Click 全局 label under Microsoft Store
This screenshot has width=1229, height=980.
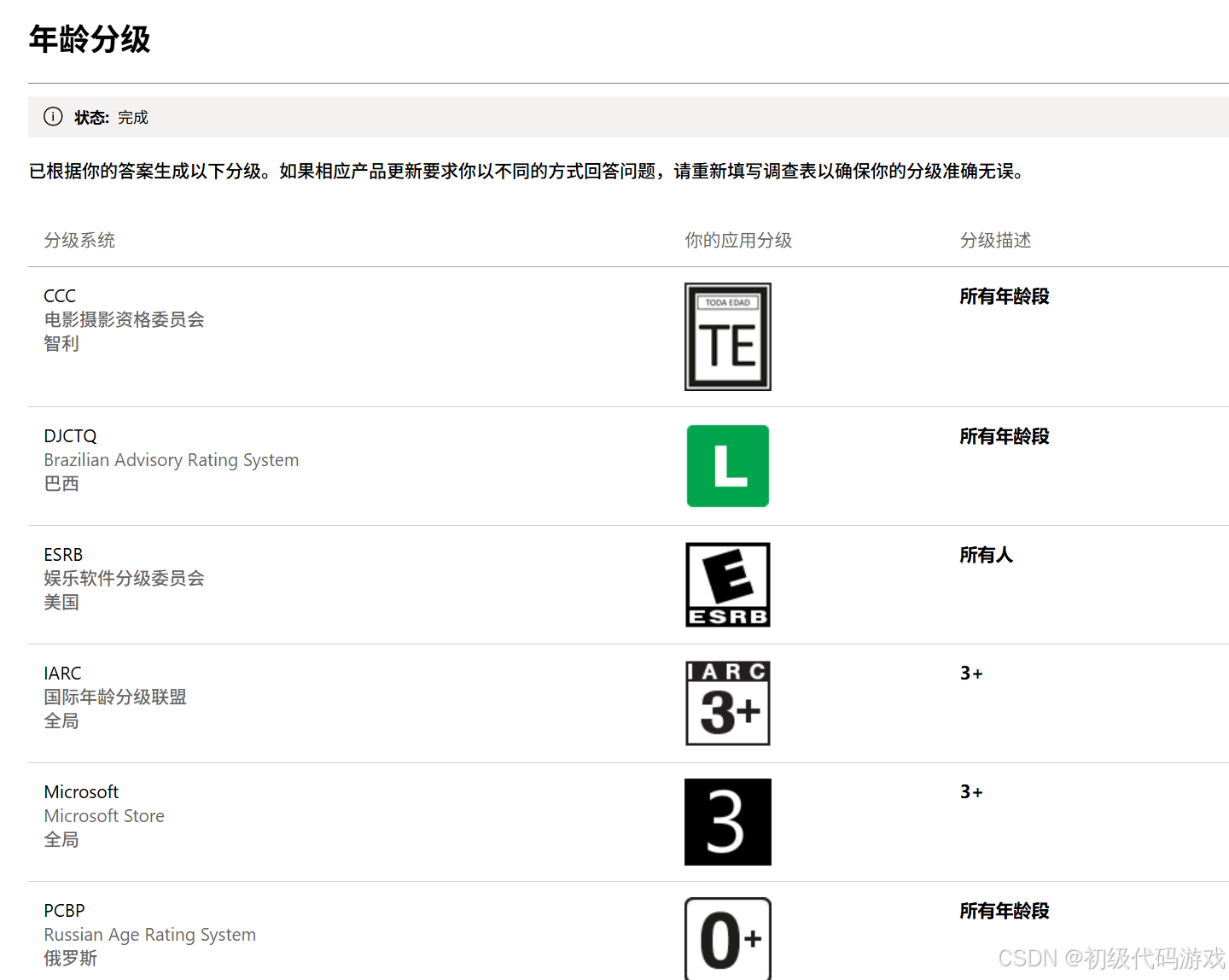pyautogui.click(x=61, y=840)
